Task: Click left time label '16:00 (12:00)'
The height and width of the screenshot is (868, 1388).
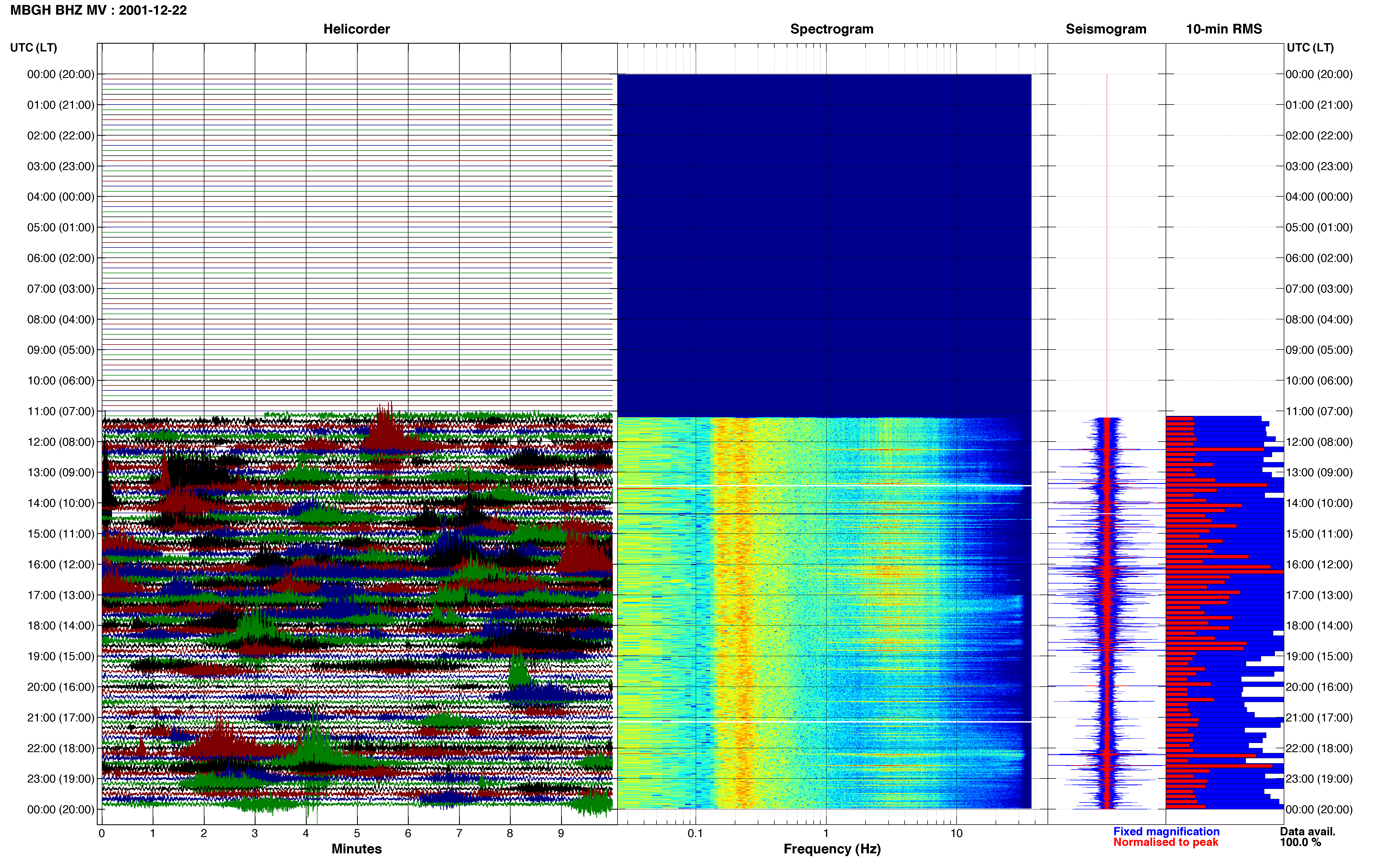Action: click(61, 564)
